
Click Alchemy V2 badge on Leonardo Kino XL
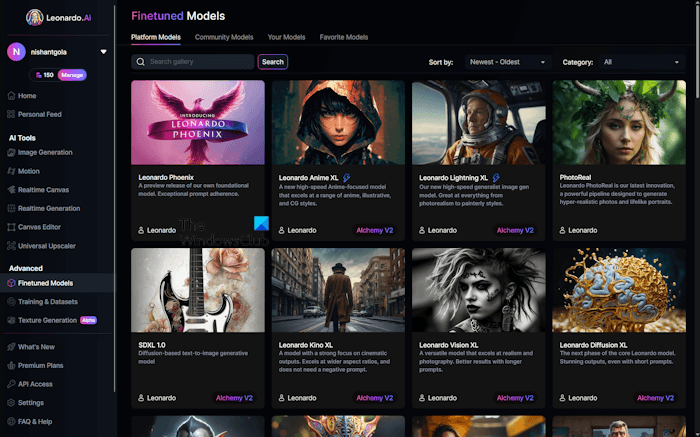(375, 398)
